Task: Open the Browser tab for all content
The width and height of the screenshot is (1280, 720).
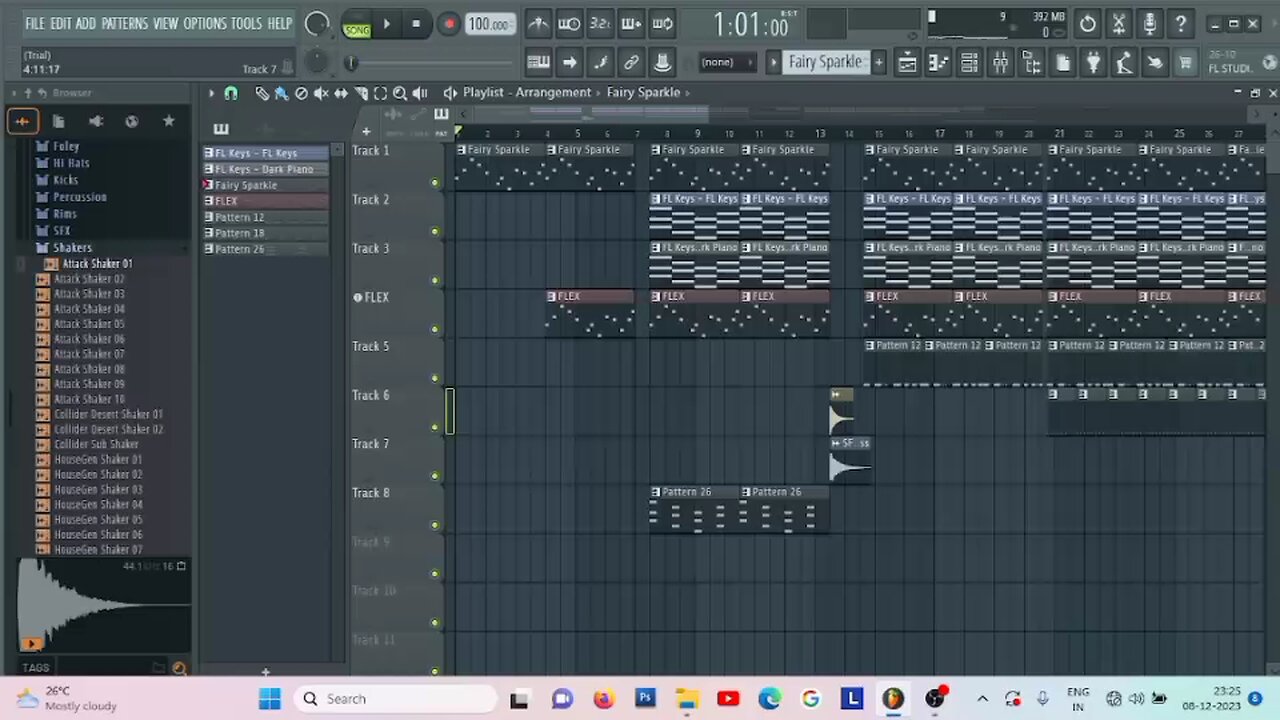Action: pos(22,121)
